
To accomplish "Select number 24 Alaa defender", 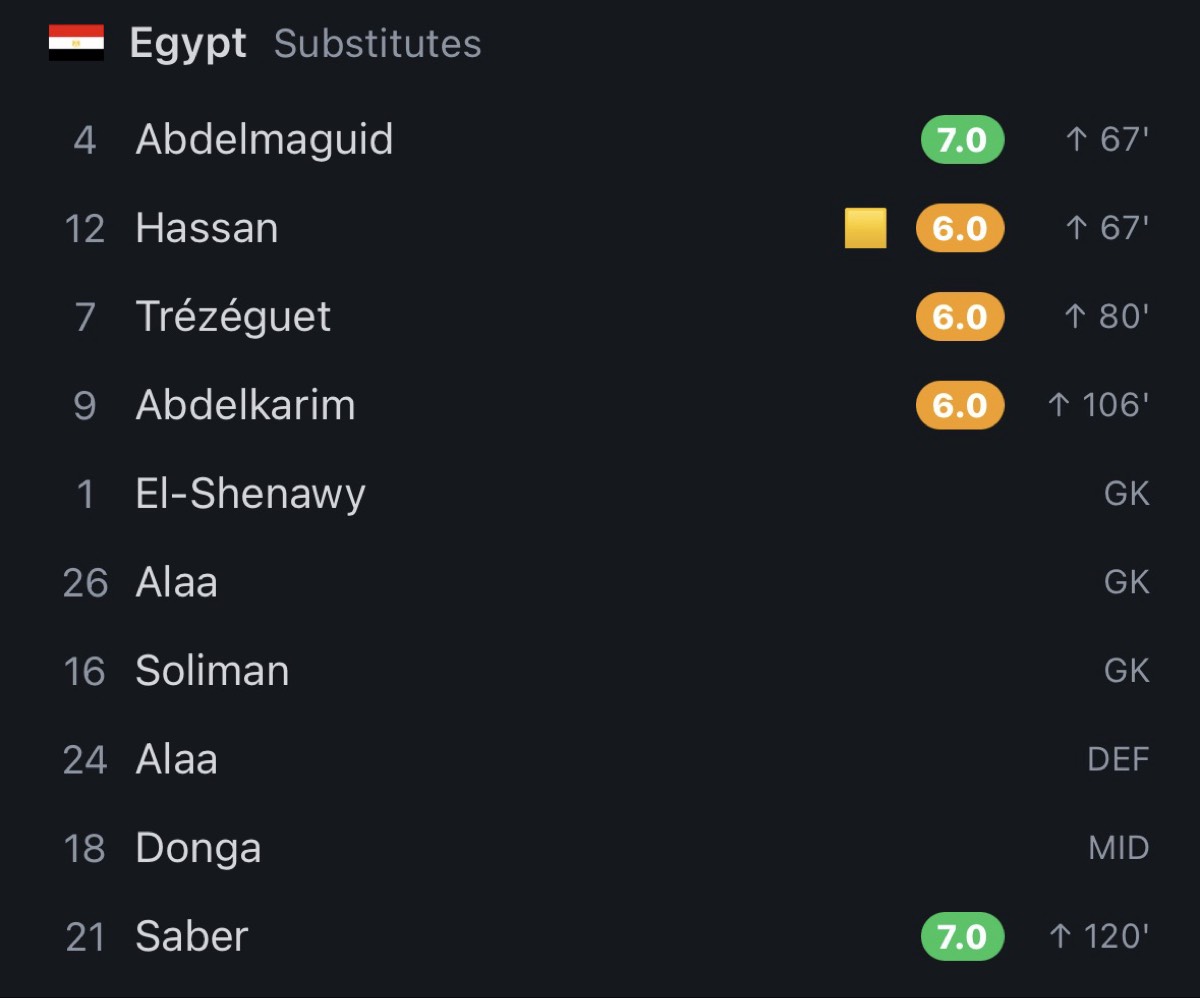I will pos(600,759).
